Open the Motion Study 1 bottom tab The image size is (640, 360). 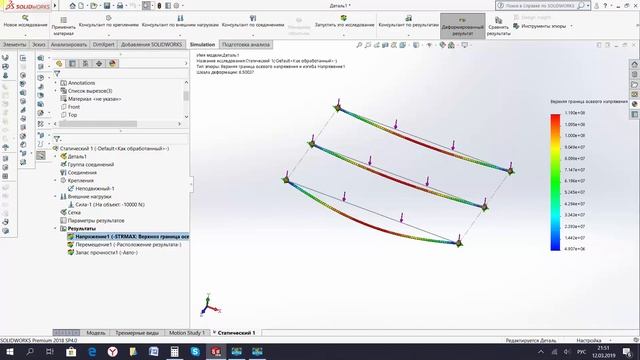(x=187, y=333)
